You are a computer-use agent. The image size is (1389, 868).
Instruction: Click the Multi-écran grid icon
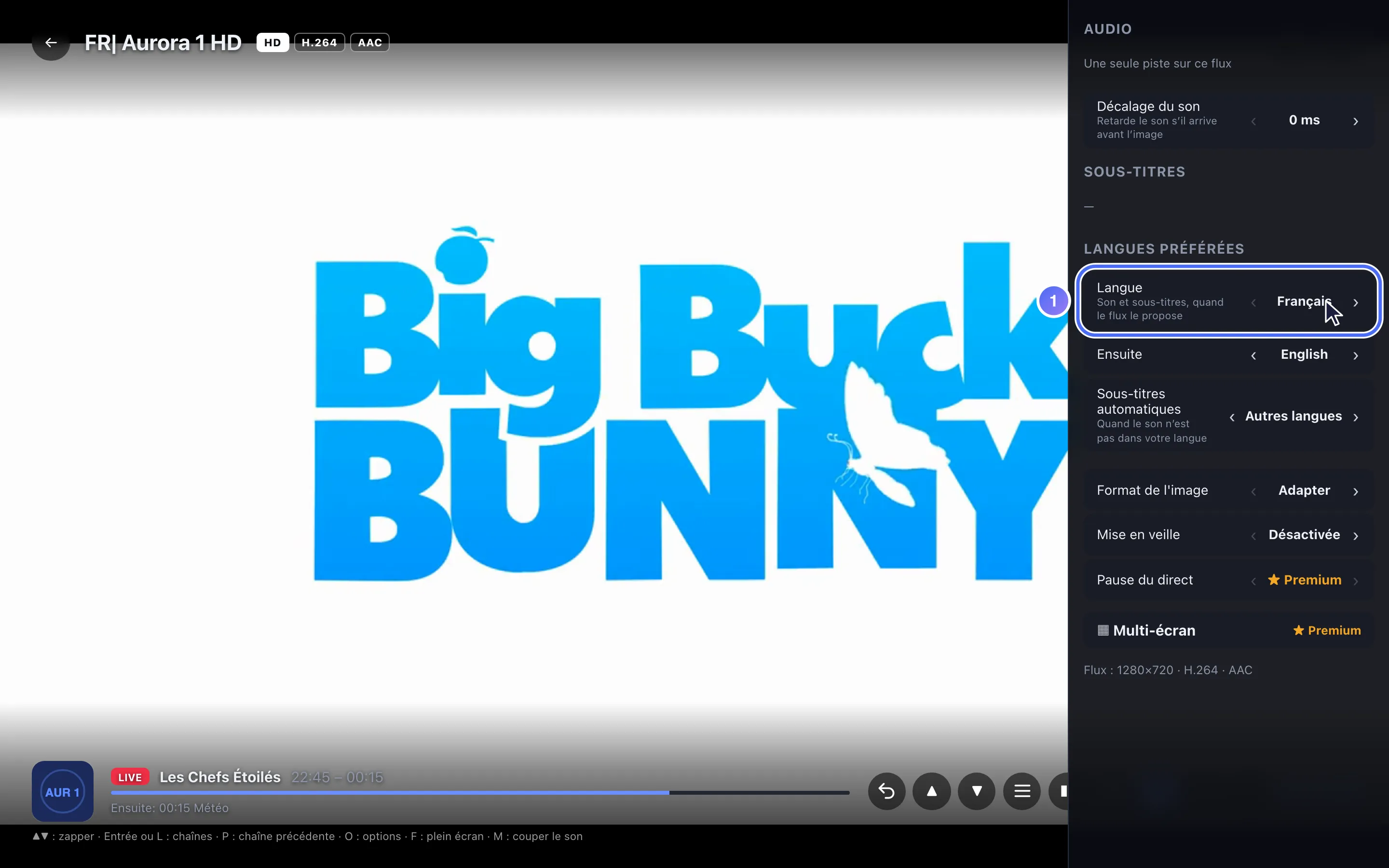[x=1103, y=630]
